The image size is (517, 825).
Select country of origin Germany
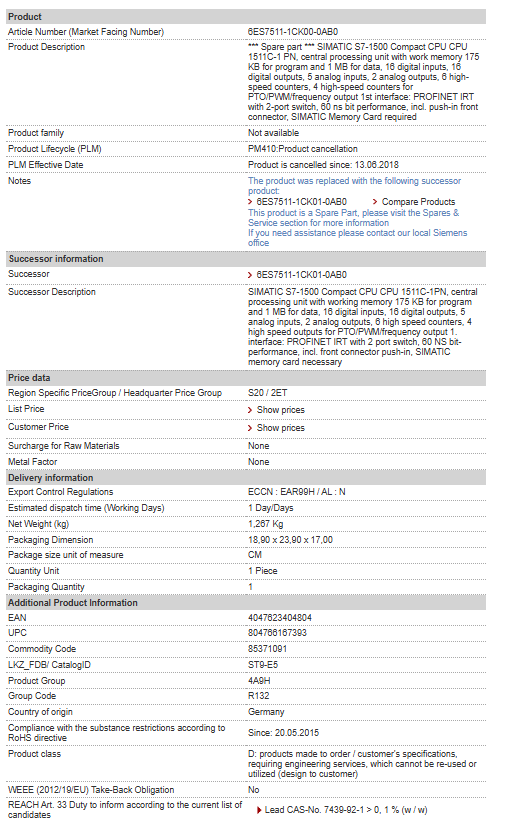(x=266, y=712)
